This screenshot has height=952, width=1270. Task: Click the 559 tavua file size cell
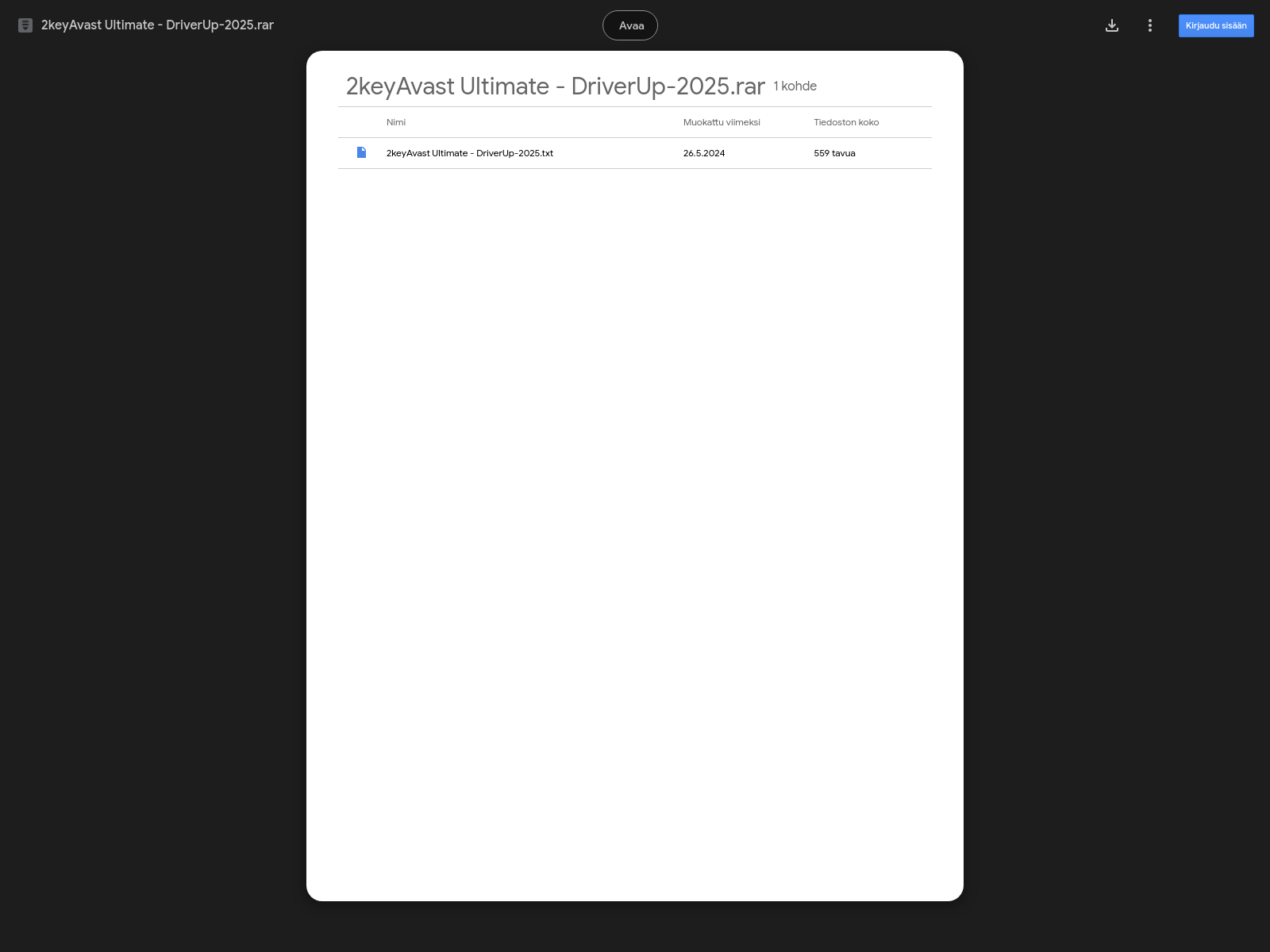[834, 153]
